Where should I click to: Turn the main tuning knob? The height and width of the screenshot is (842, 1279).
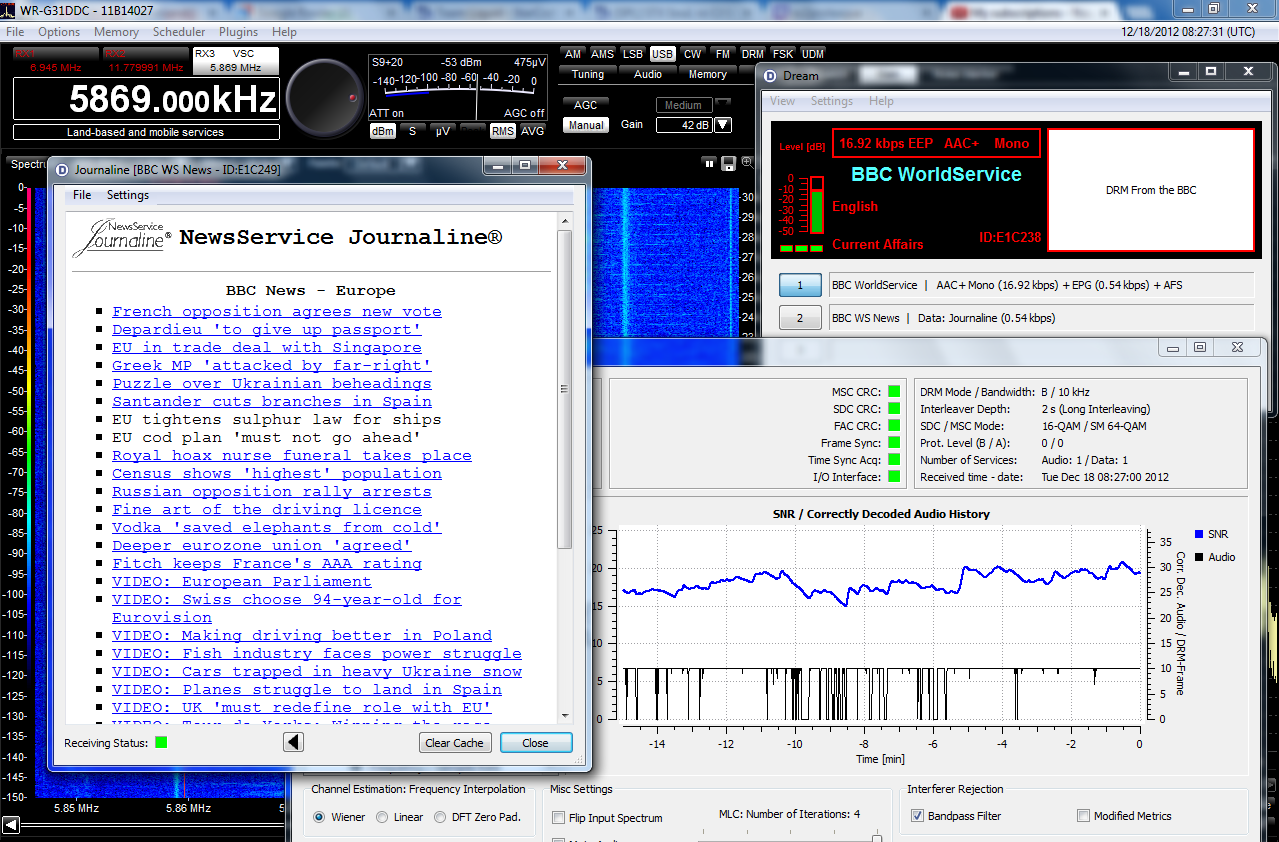(x=325, y=97)
